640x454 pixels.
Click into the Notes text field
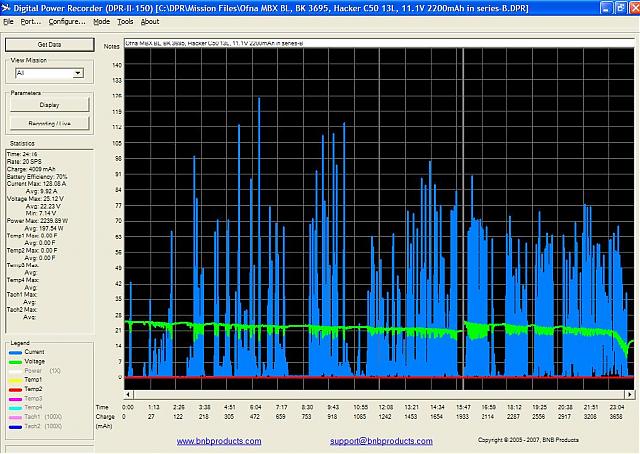370,46
